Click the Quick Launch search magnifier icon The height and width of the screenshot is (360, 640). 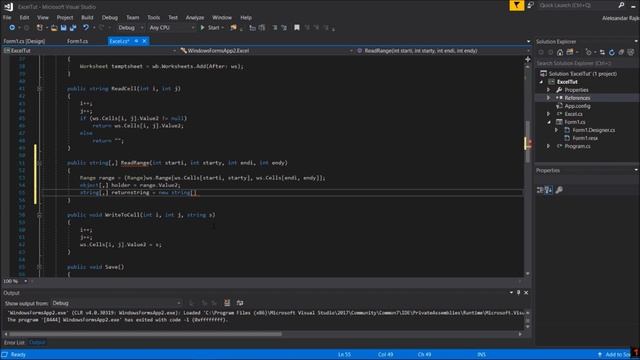[x=621, y=5]
